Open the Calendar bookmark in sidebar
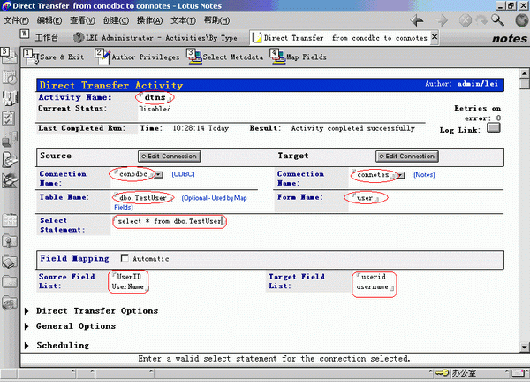Image resolution: width=530 pixels, height=382 pixels. point(9,77)
